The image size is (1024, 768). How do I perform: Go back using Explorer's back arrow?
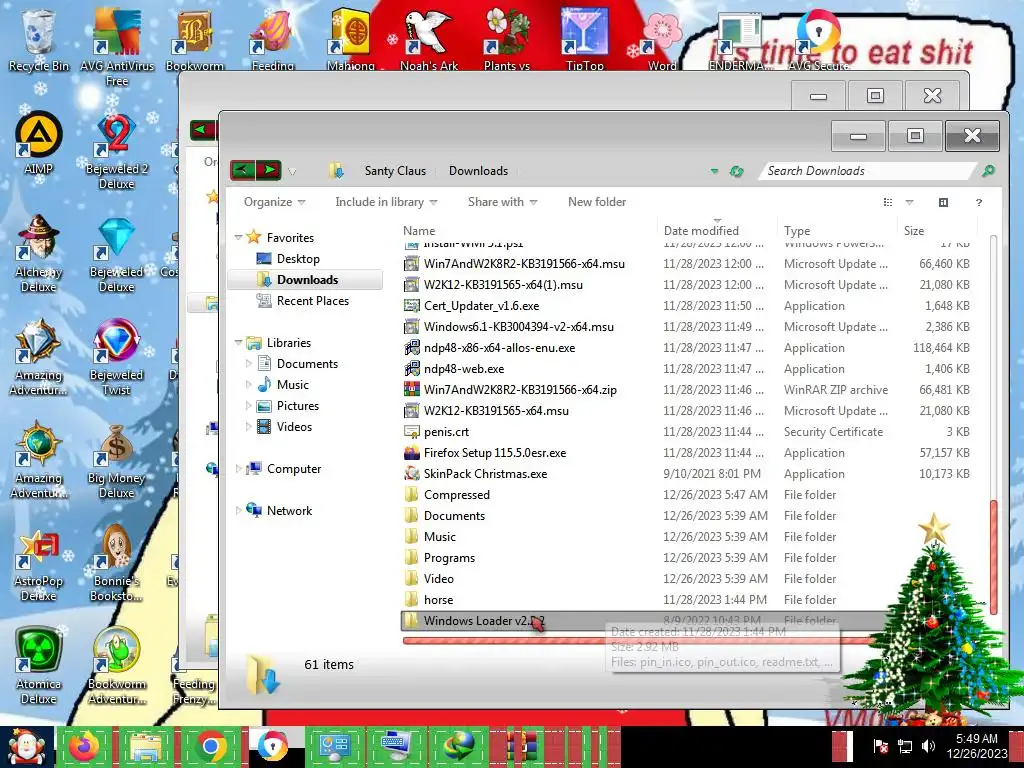(x=243, y=170)
